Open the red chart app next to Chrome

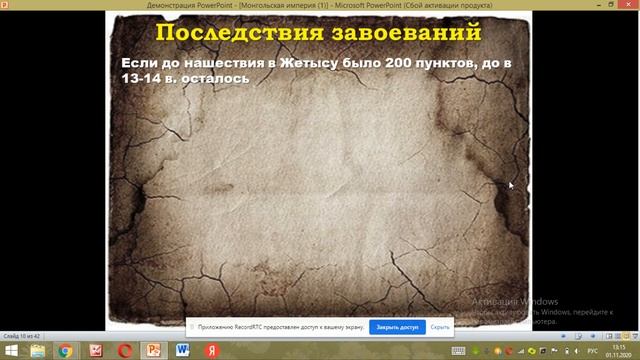click(96, 351)
